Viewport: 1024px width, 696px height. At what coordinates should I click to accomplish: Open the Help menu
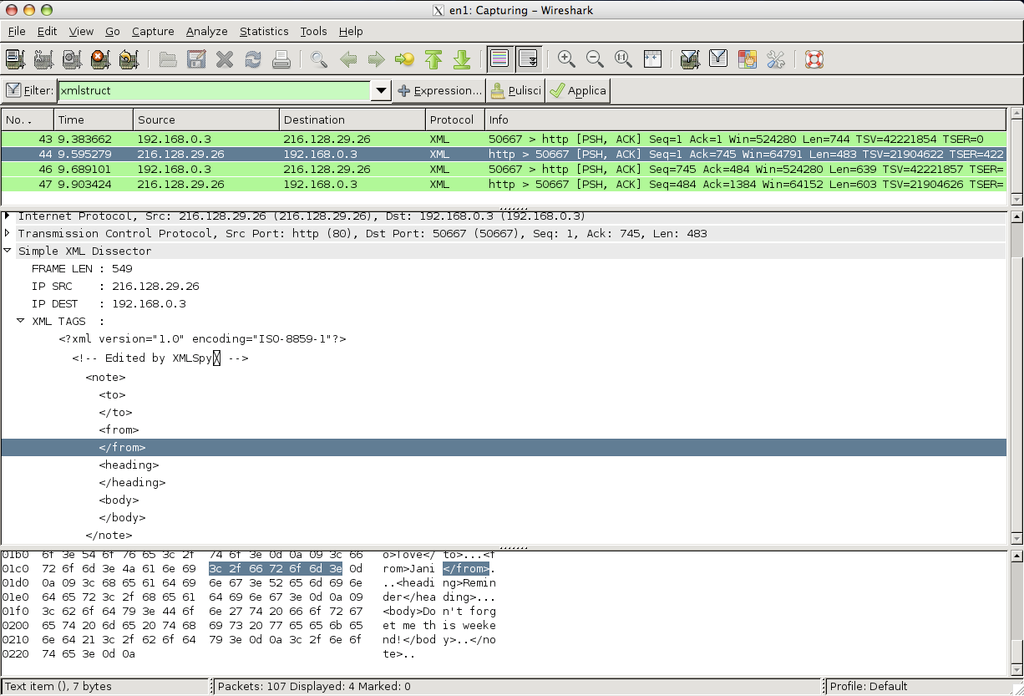351,31
